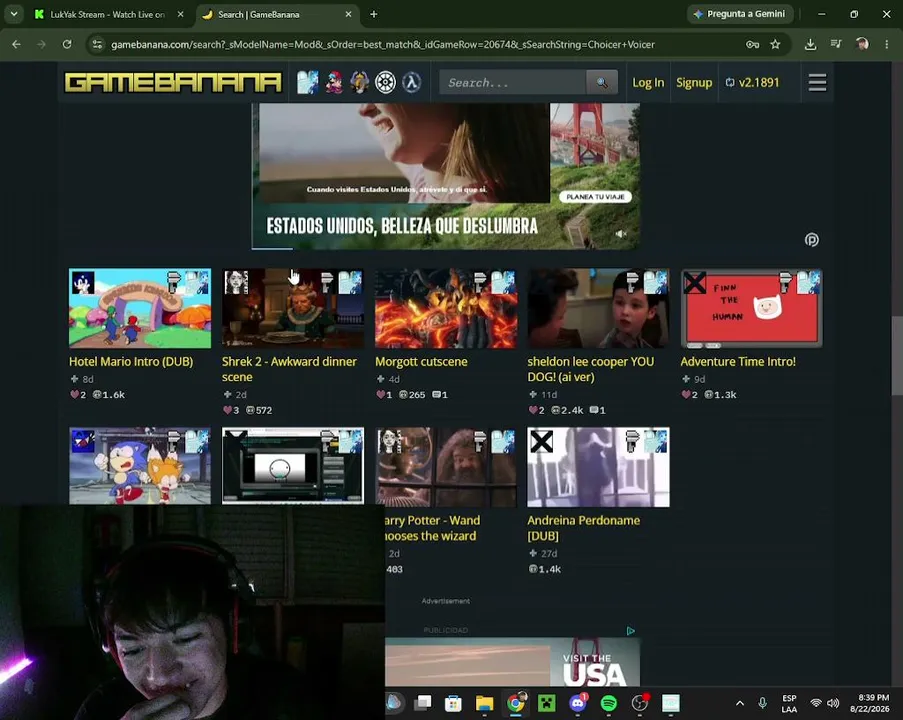Open the Shrek 2 - Awkward dinner scene title
The width and height of the screenshot is (903, 720).
[289, 369]
